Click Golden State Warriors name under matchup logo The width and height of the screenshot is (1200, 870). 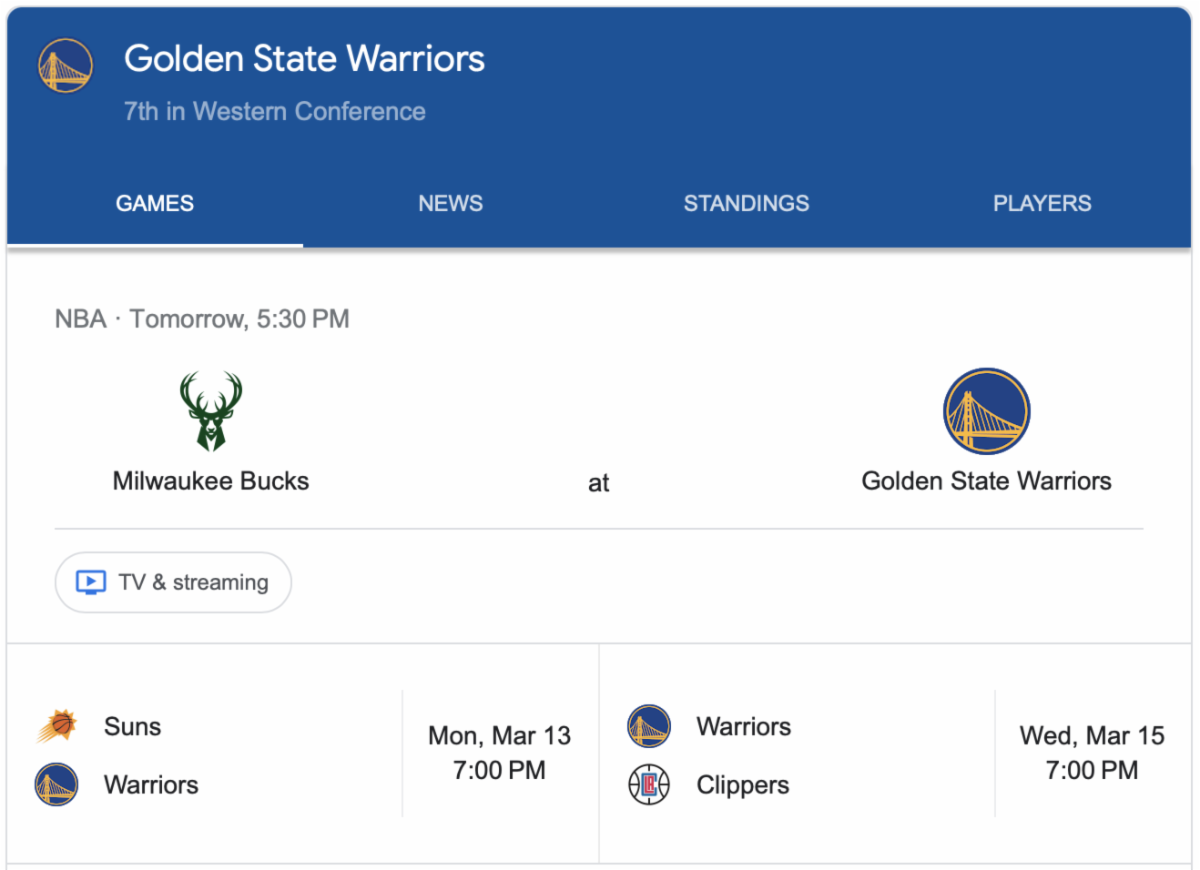tap(986, 481)
